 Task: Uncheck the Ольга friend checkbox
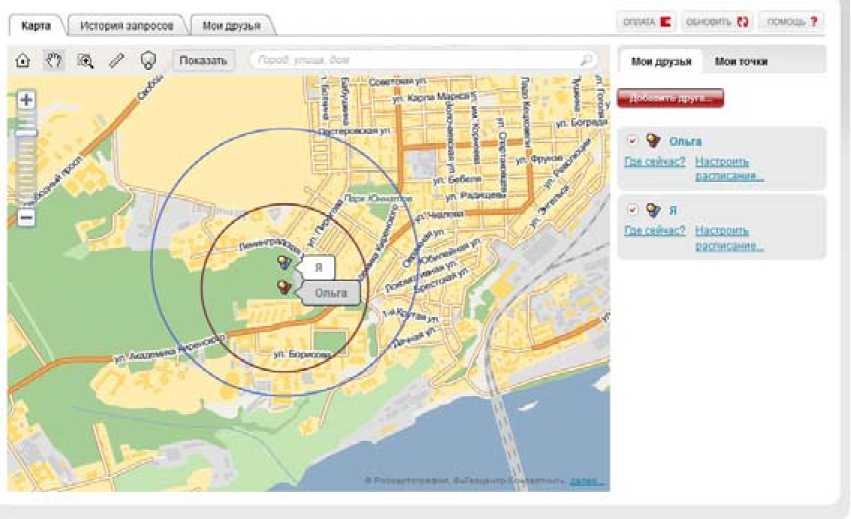632,141
